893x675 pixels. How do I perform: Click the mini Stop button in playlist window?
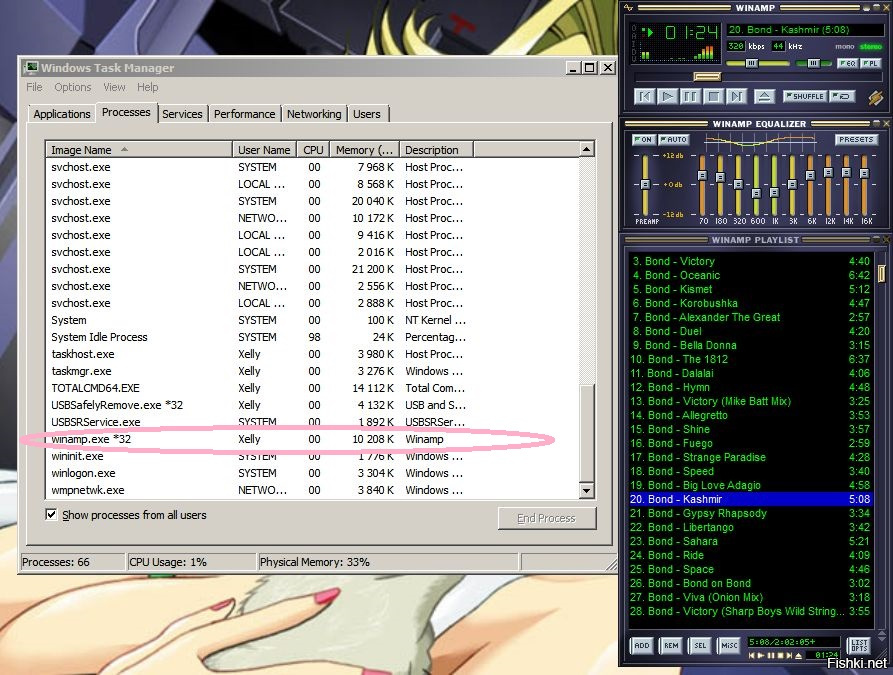781,656
